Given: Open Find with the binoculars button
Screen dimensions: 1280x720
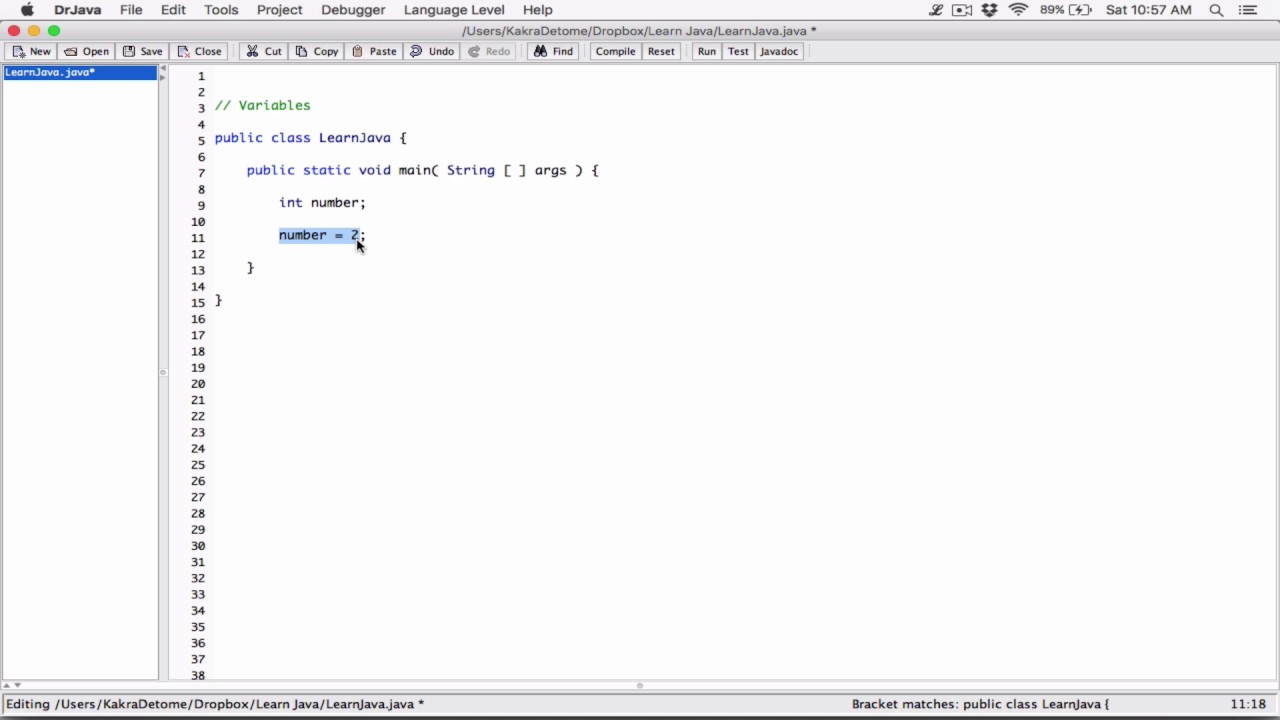Looking at the screenshot, I should pos(553,51).
